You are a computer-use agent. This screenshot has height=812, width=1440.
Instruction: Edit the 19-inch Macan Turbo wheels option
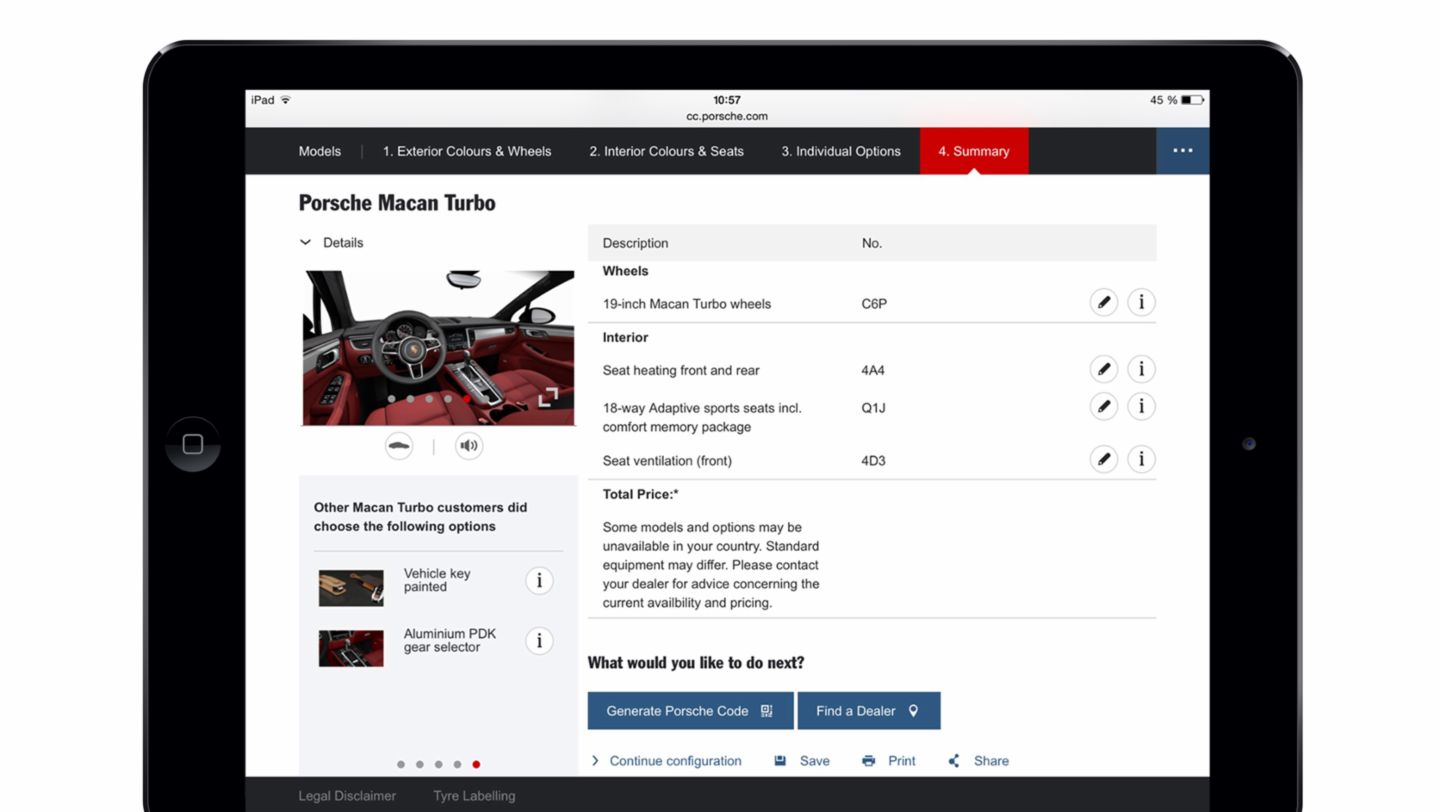(x=1103, y=301)
